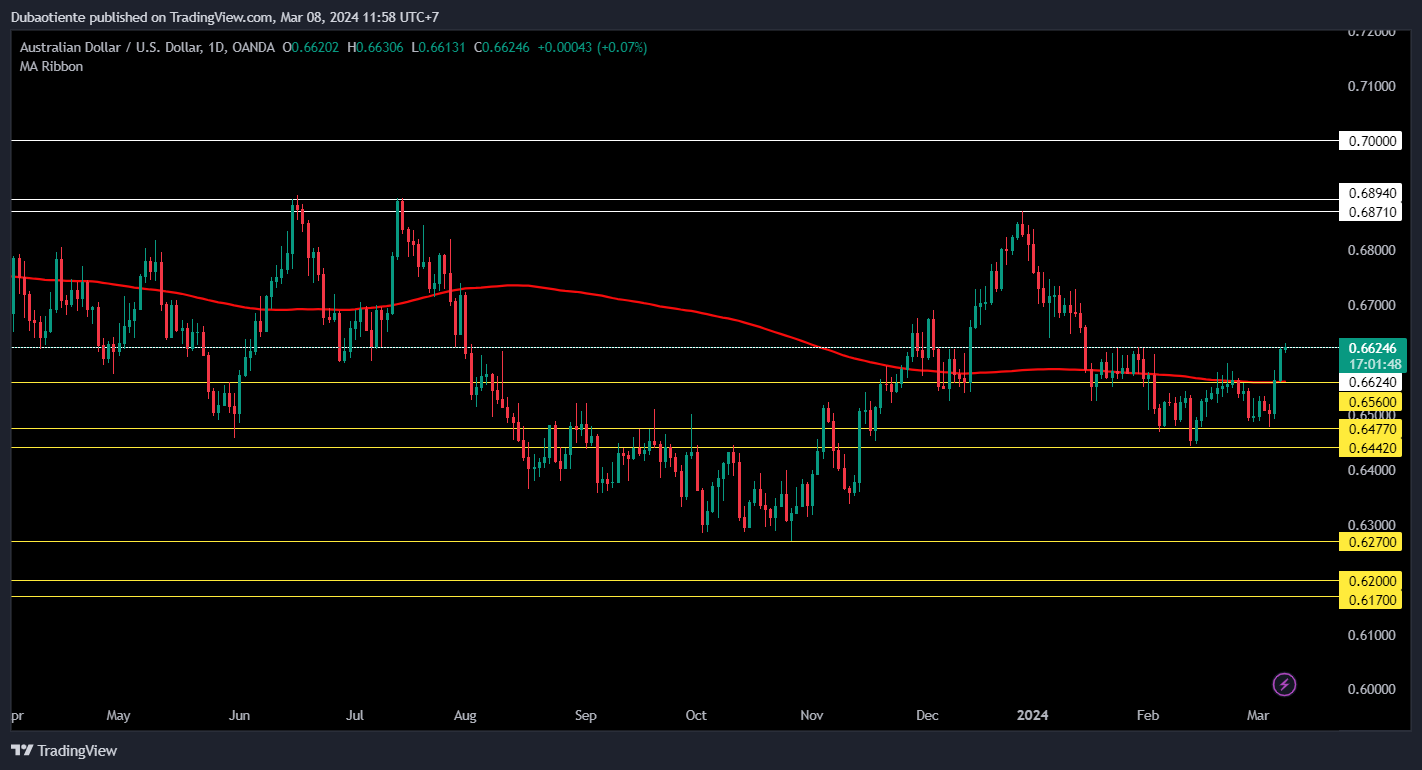Click the TradingView logo at bottom left
The height and width of the screenshot is (770, 1422).
point(64,750)
